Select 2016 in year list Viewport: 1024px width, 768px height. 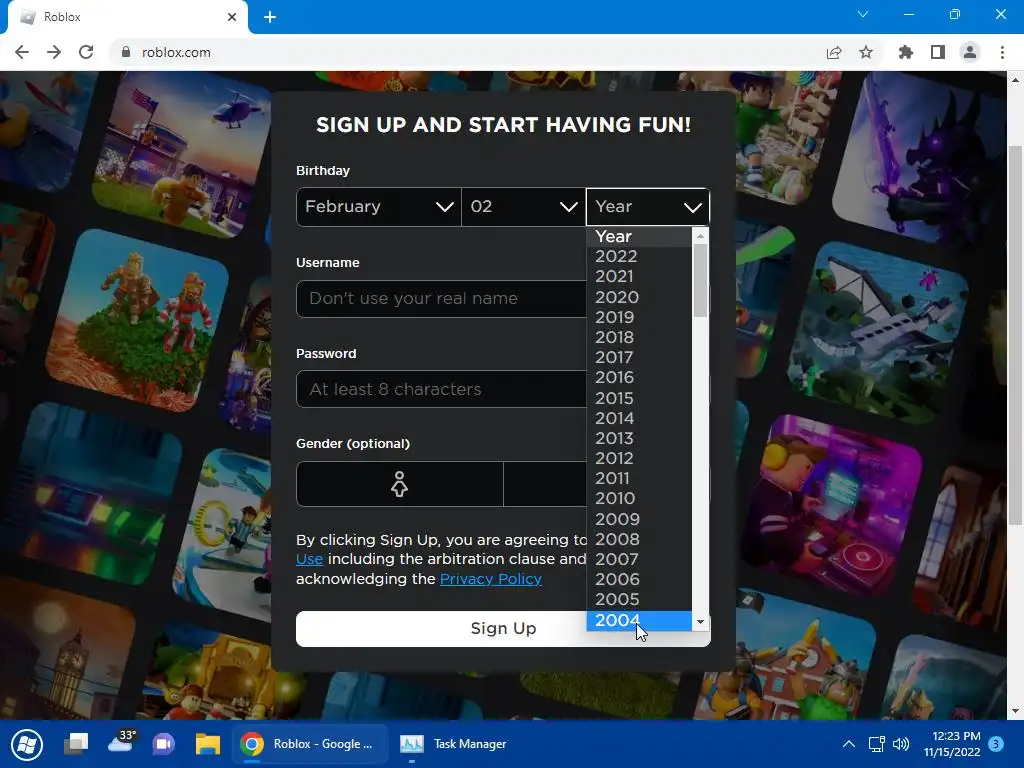point(639,377)
